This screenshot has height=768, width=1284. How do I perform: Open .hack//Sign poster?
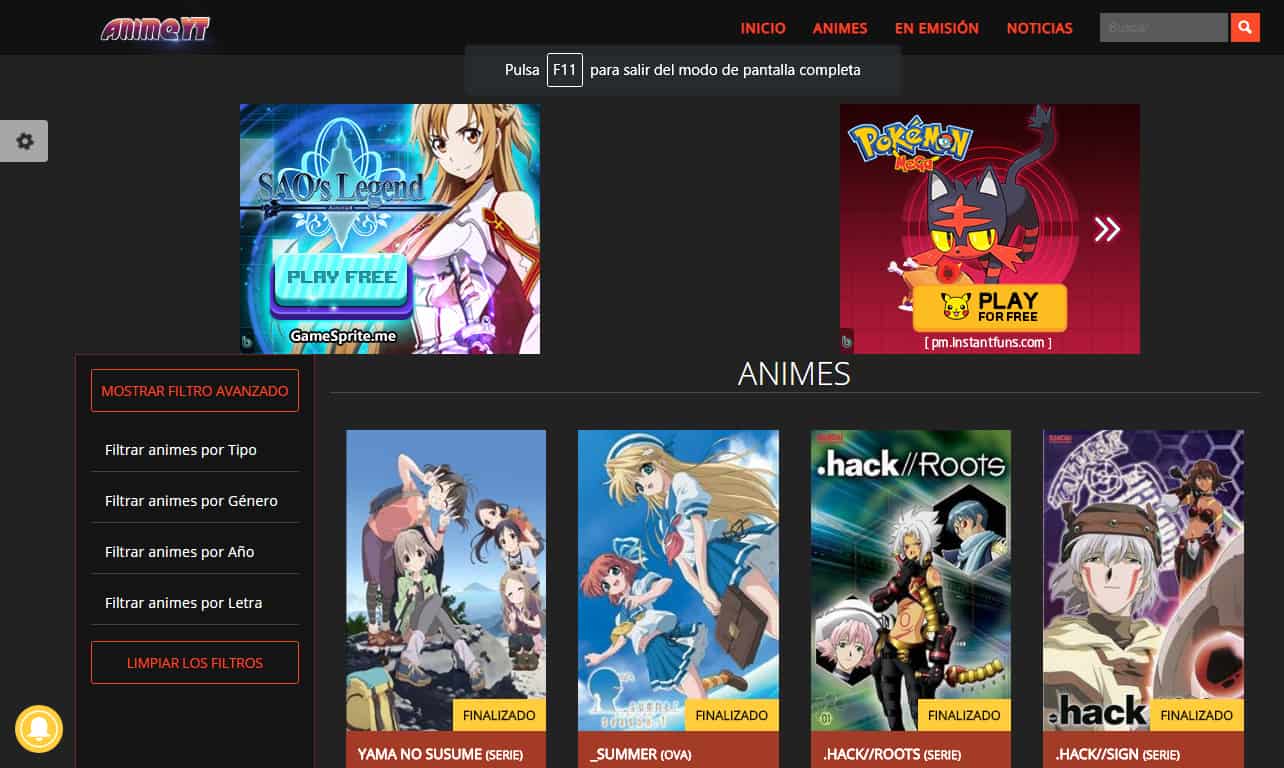pos(1143,580)
